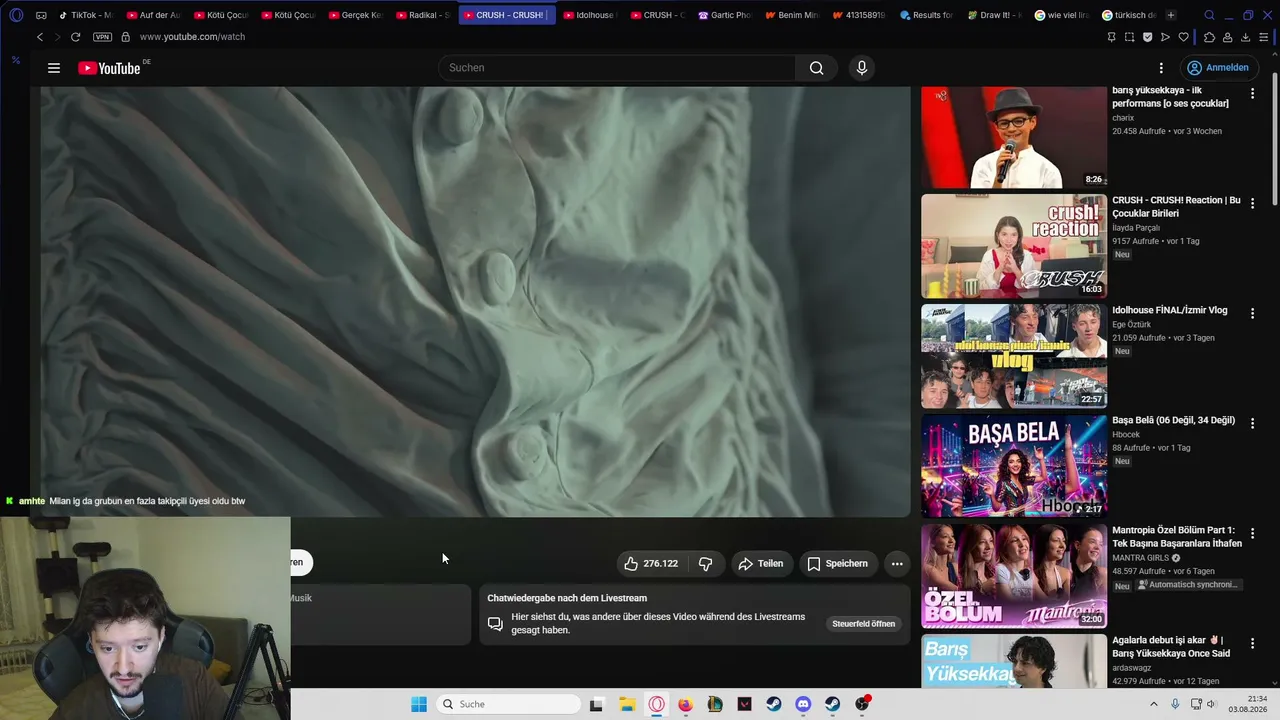Viewport: 1280px width, 720px height.
Task: Open the YouTube guide hamburger menu
Action: pyautogui.click(x=54, y=68)
